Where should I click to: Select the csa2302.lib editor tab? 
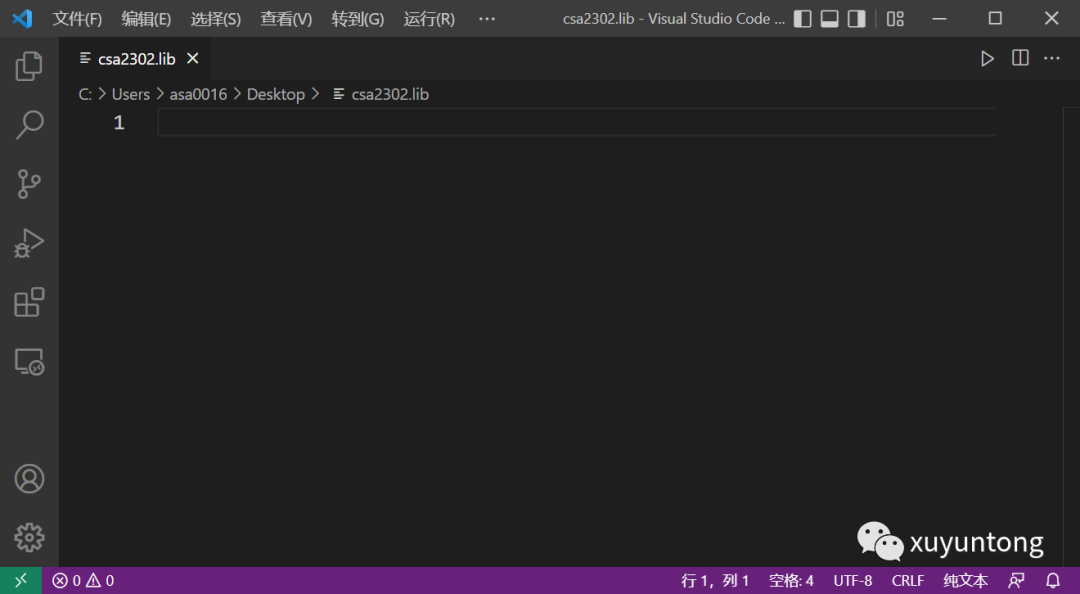click(x=136, y=59)
